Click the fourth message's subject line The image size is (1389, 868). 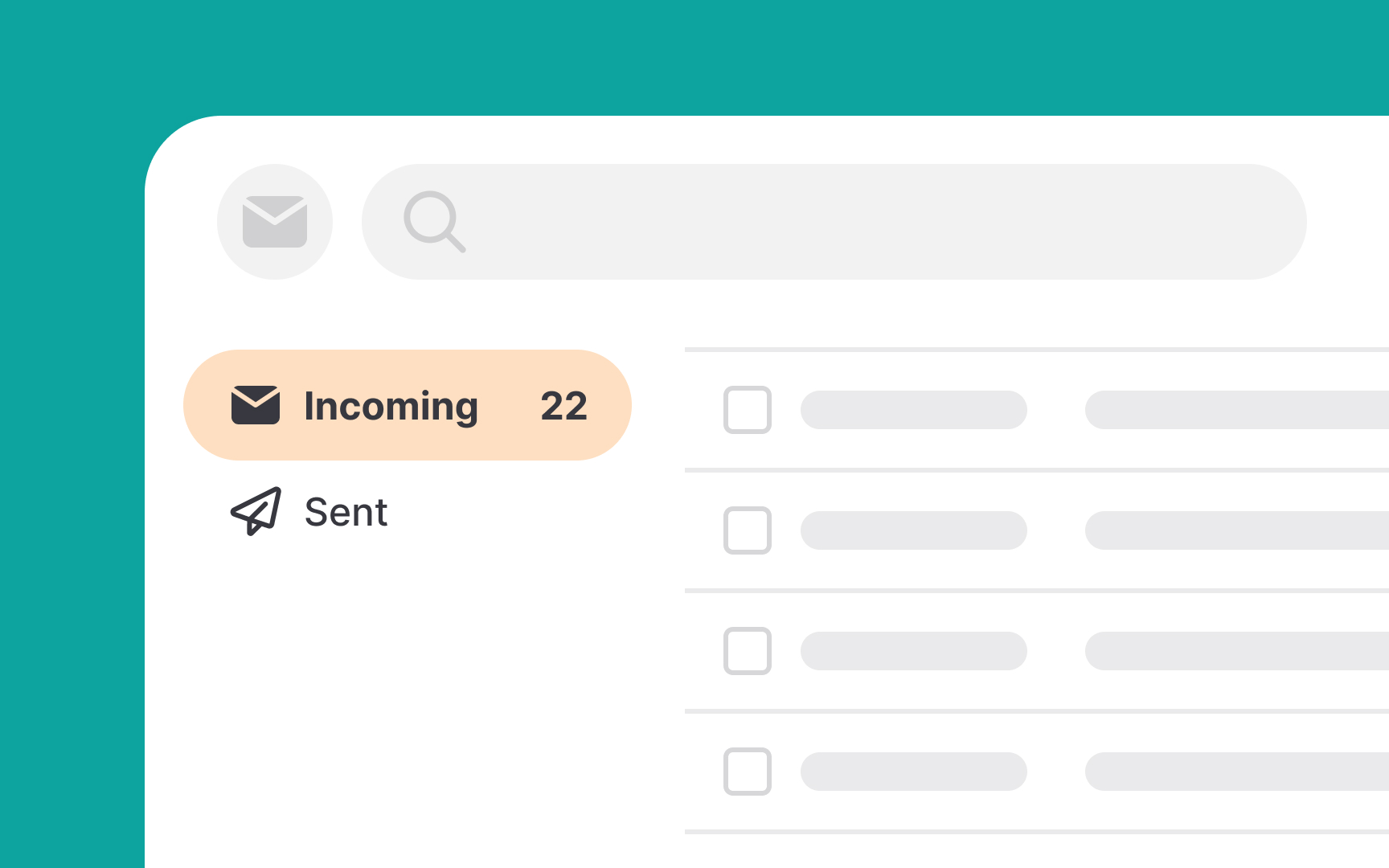[1236, 772]
